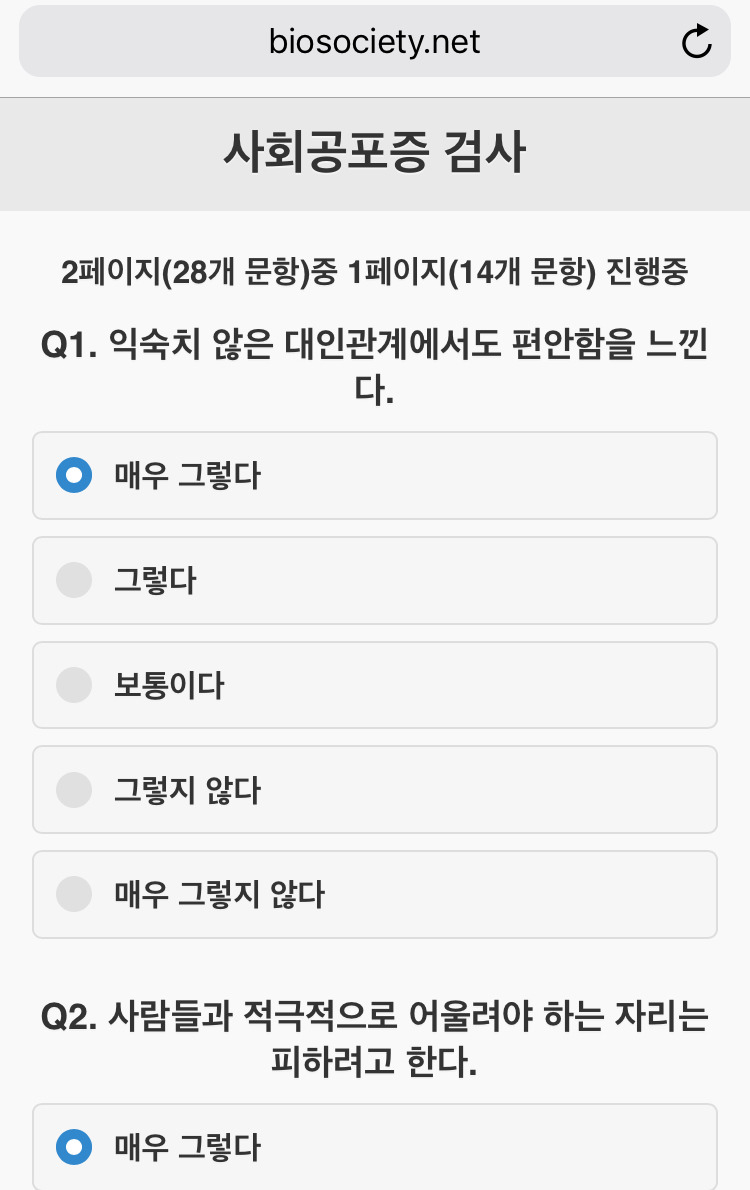Image resolution: width=750 pixels, height=1190 pixels.
Task: Click the Q2 question text about 피하려고 한다
Action: [x=410, y=1019]
